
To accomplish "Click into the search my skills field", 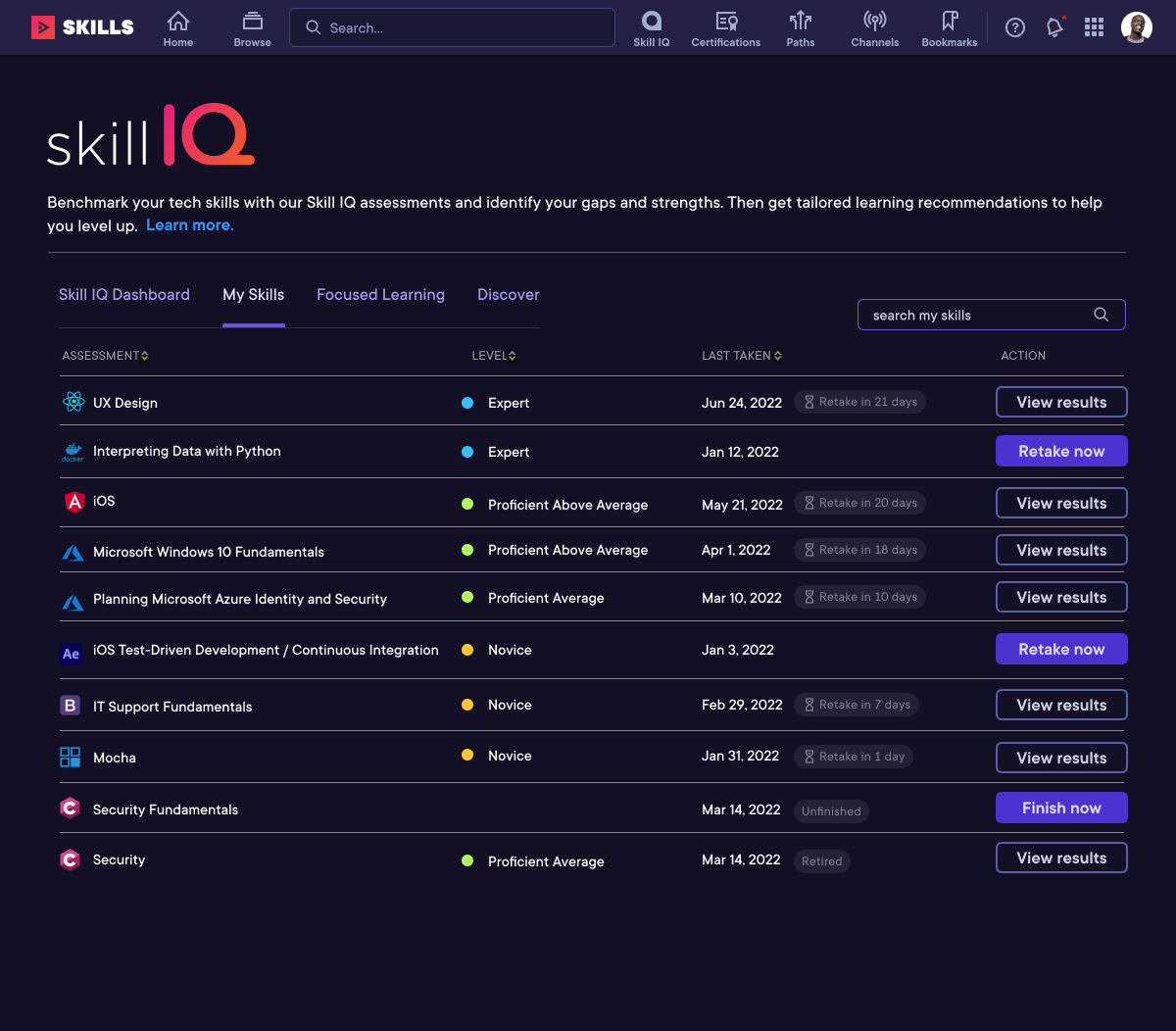I will [x=991, y=315].
